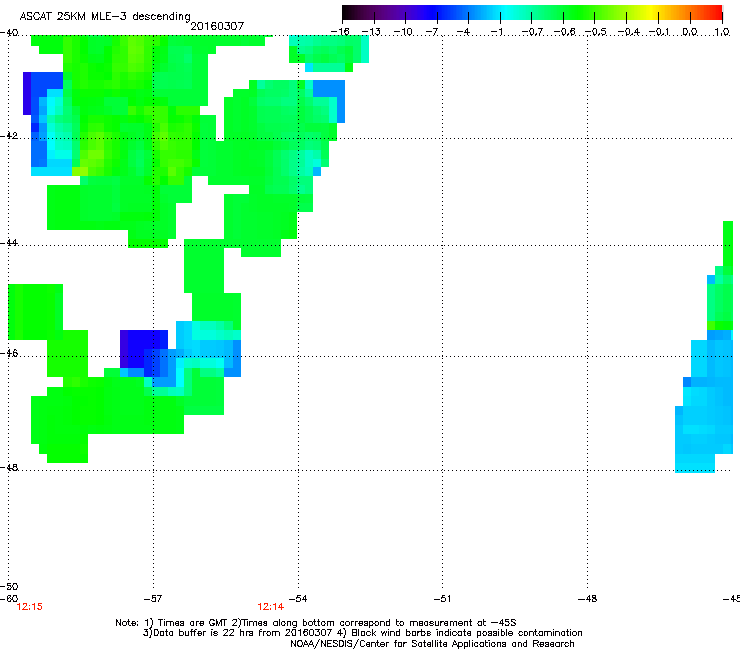The image size is (740, 650).
Task: Click the latitude label -48
Action: click(x=9, y=467)
